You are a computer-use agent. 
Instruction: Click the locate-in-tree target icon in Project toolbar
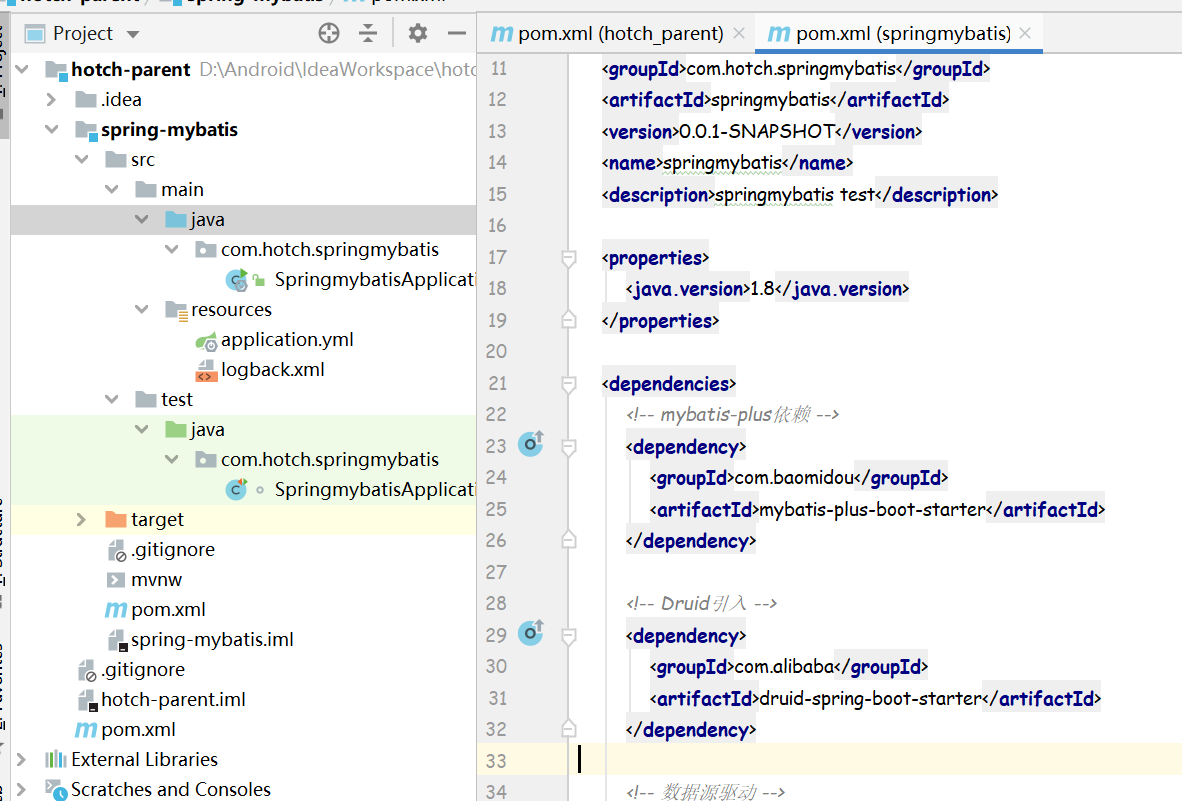pyautogui.click(x=329, y=33)
